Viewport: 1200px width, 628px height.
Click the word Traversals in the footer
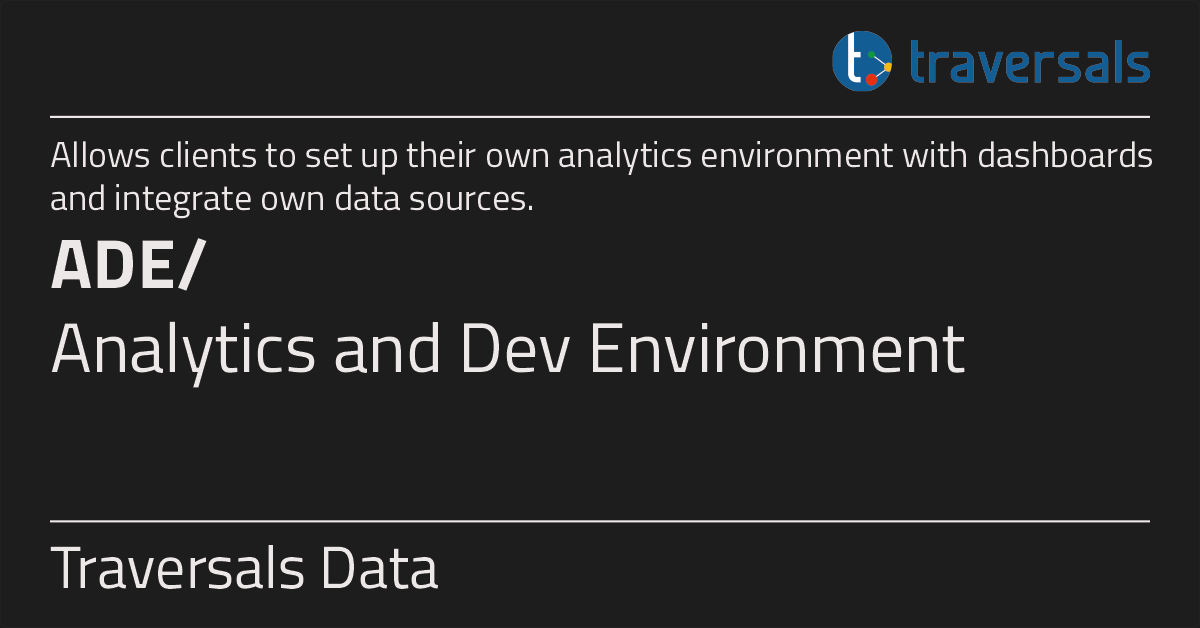(x=177, y=568)
